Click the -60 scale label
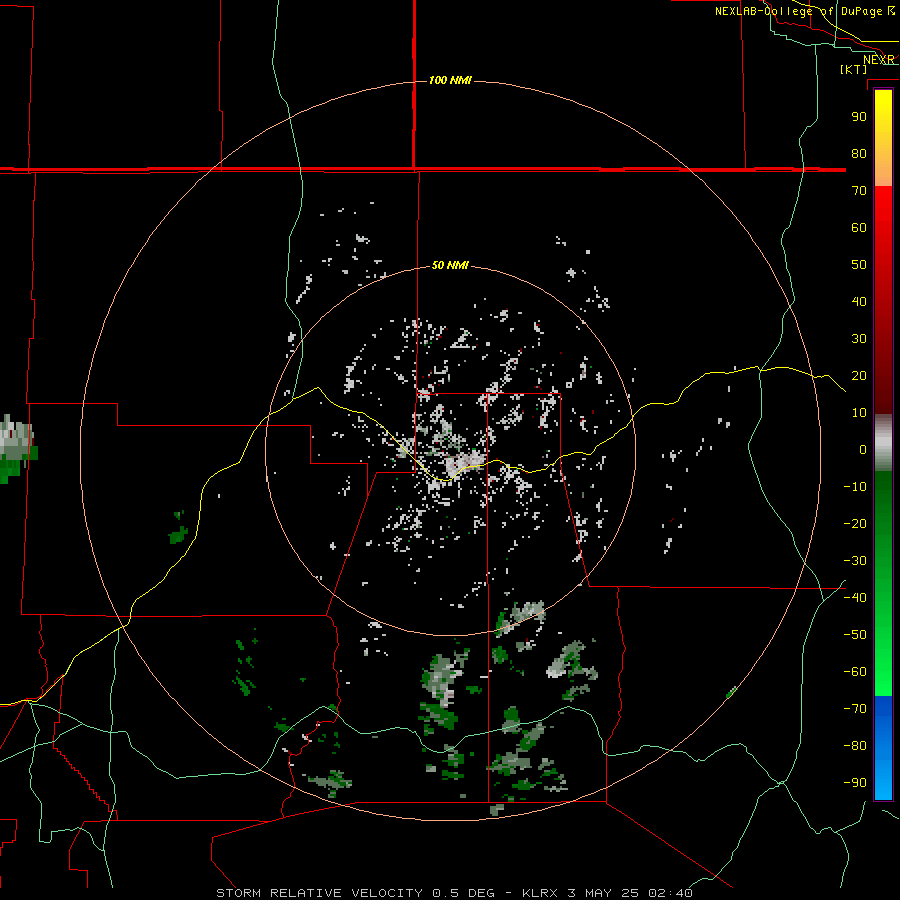 click(855, 672)
